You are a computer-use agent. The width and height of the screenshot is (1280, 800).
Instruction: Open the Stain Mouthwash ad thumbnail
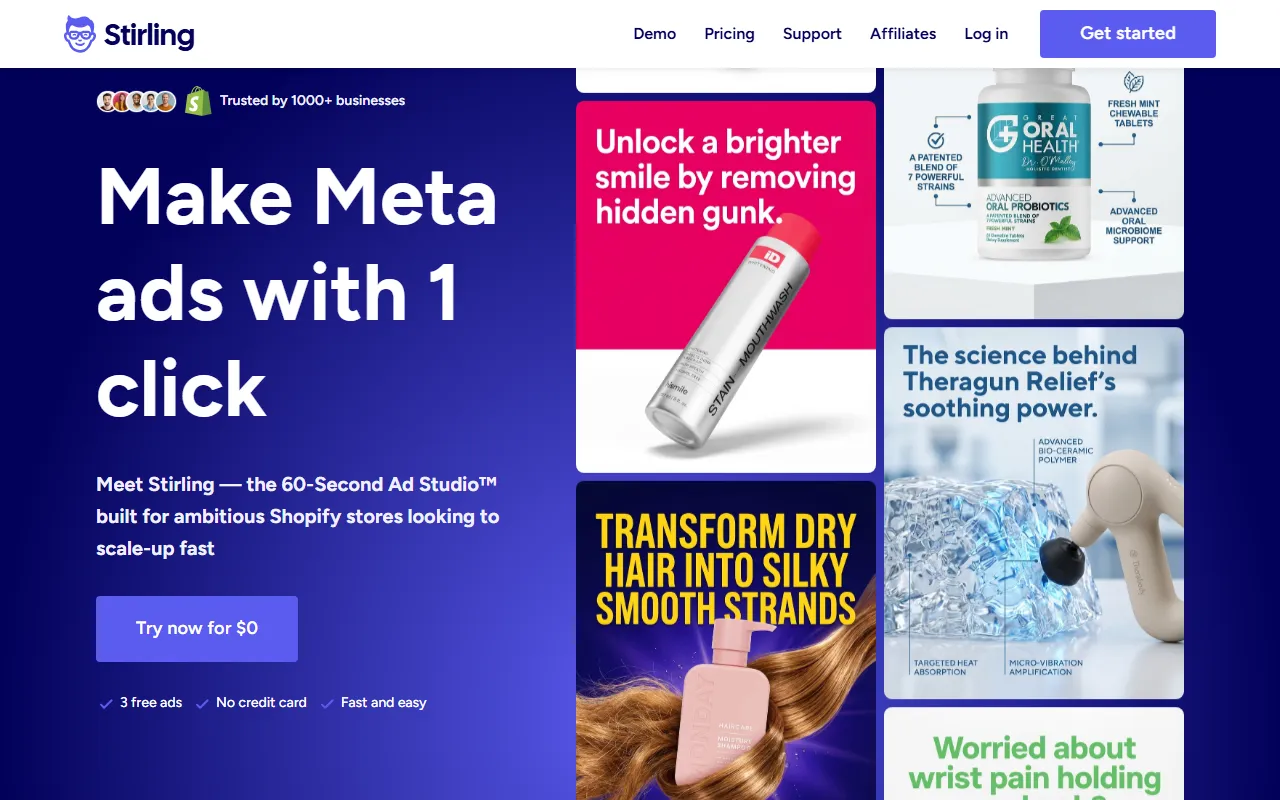point(726,287)
